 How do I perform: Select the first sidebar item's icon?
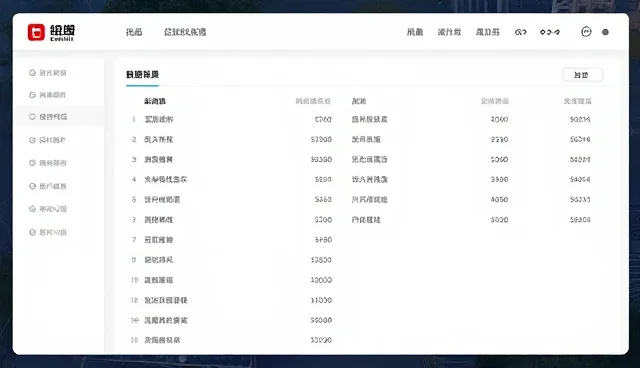click(x=33, y=73)
